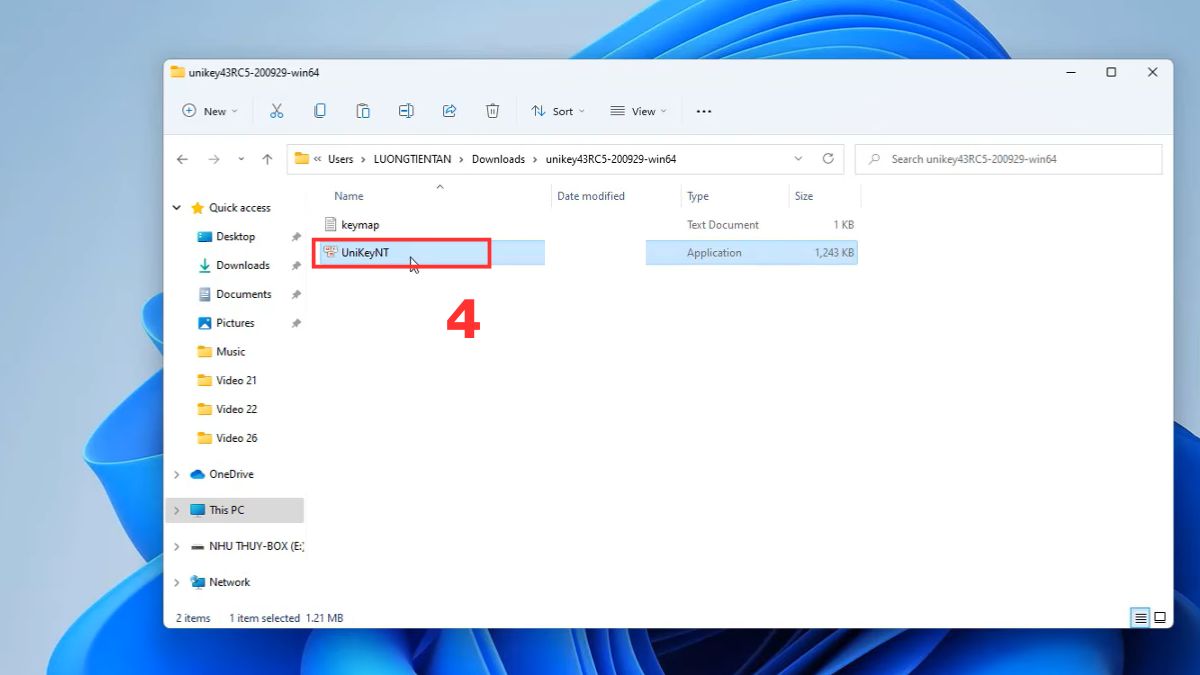
Task: Open Video 22 folder in sidebar
Action: pos(237,409)
